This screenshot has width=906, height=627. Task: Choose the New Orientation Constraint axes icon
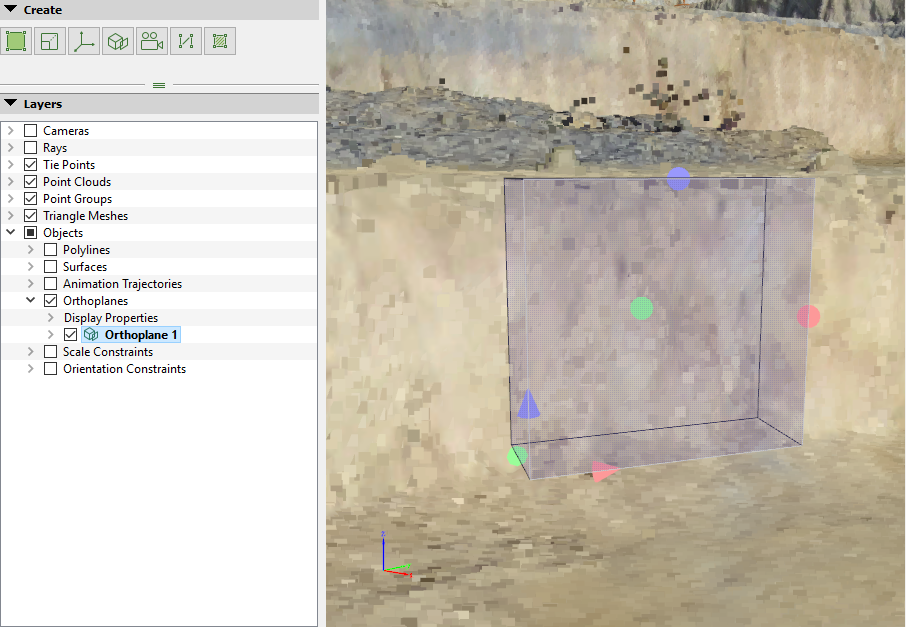[84, 41]
